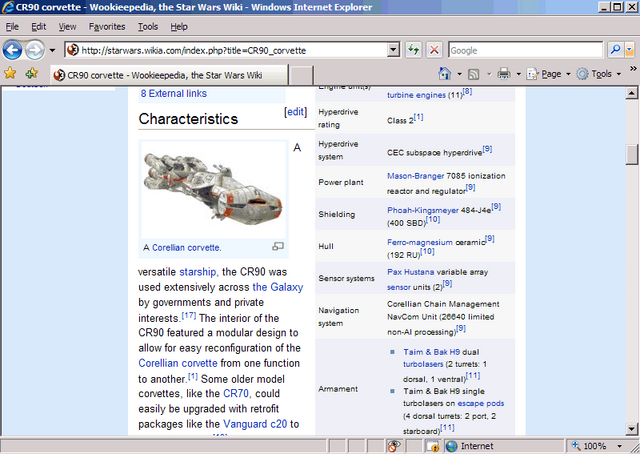Open the Edit menu
Viewport: 640px width, 454px height.
coord(39,27)
